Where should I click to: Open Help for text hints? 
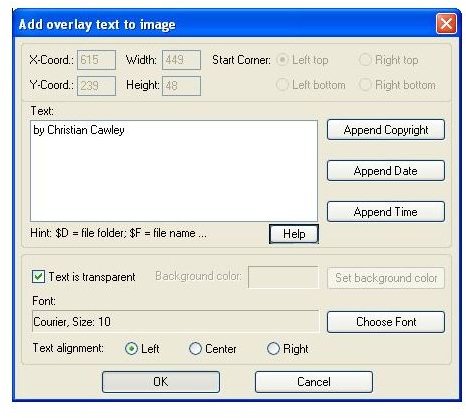click(x=294, y=234)
